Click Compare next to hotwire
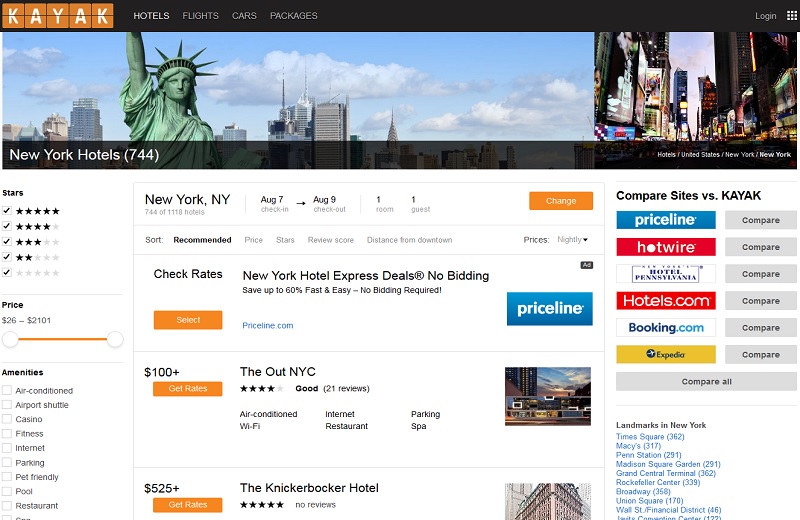The image size is (800, 520). [x=761, y=247]
